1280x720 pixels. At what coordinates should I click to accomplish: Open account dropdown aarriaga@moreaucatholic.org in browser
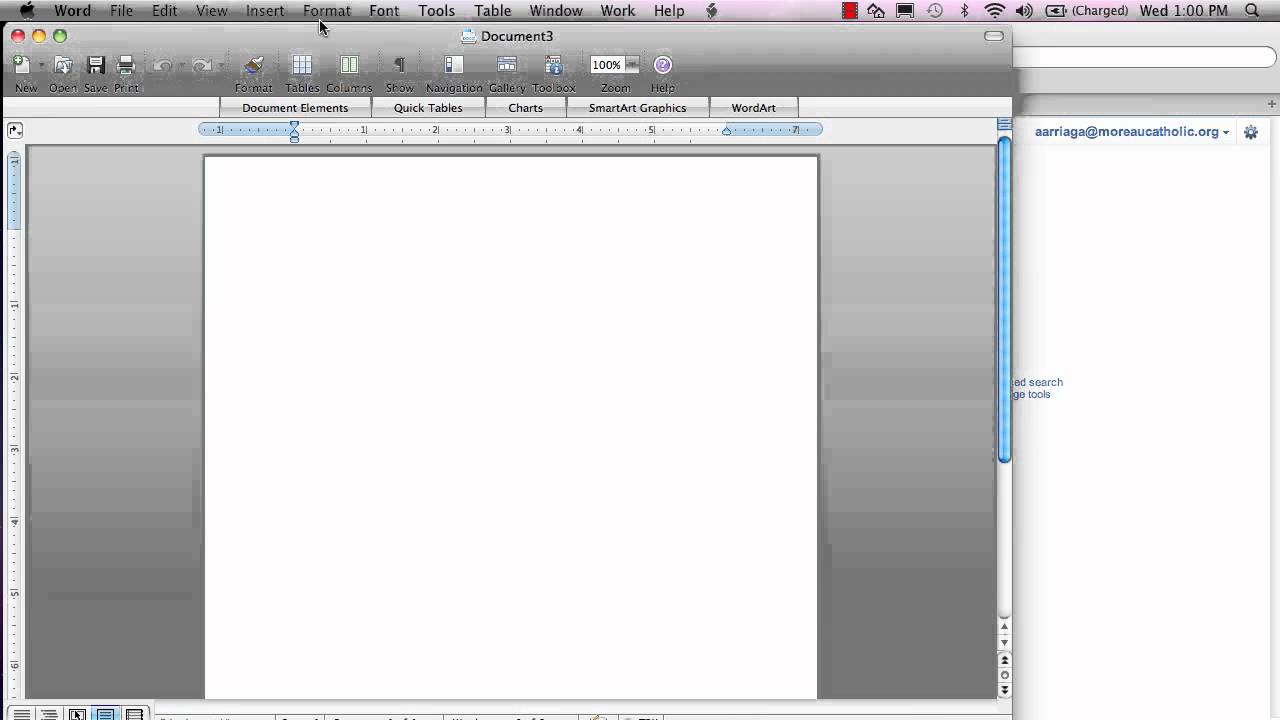click(x=1132, y=132)
